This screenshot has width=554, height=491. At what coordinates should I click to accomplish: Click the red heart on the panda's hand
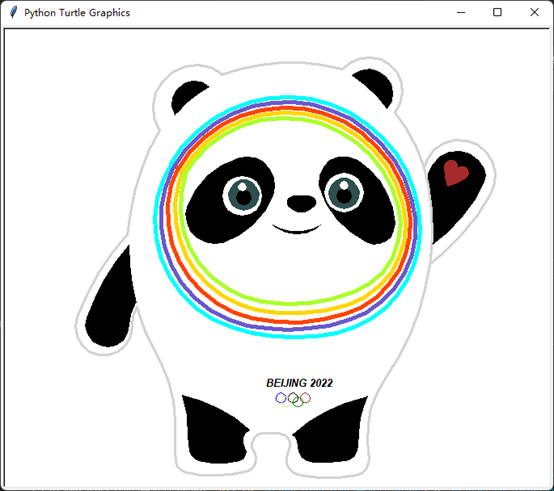(x=455, y=172)
